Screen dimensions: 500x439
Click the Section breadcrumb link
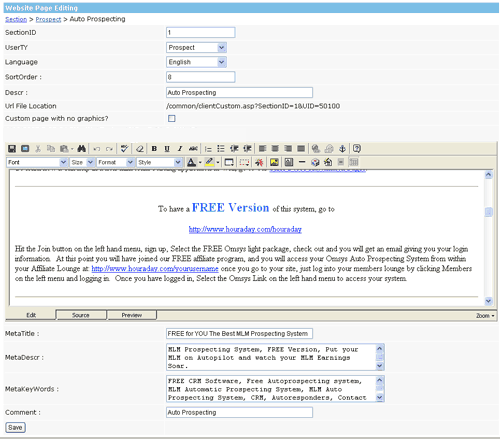click(x=16, y=19)
